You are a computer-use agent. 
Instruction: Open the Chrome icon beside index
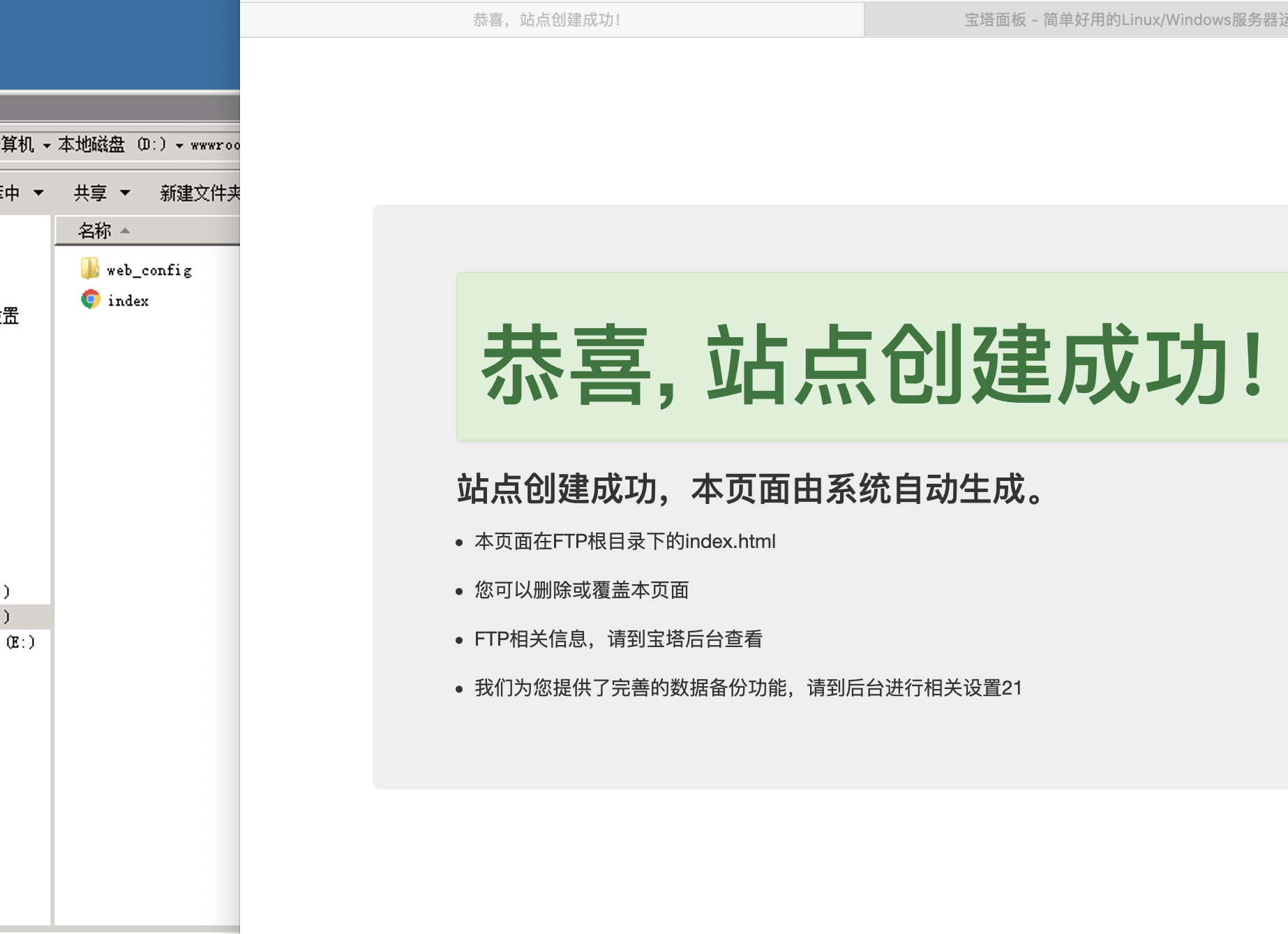point(91,299)
